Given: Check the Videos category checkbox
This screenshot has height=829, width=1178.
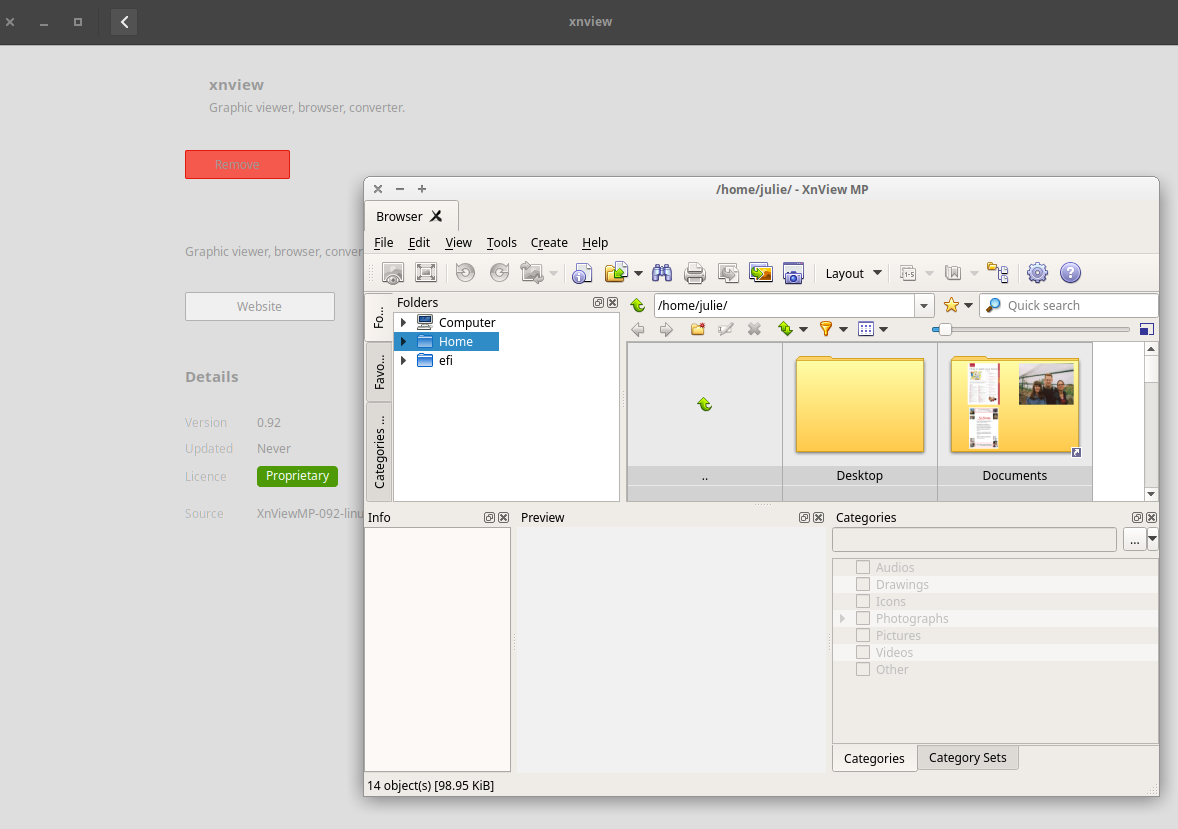Looking at the screenshot, I should pyautogui.click(x=862, y=653).
